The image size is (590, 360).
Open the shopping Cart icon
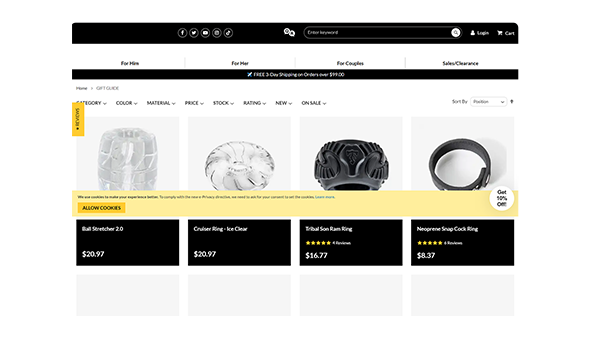pyautogui.click(x=500, y=33)
